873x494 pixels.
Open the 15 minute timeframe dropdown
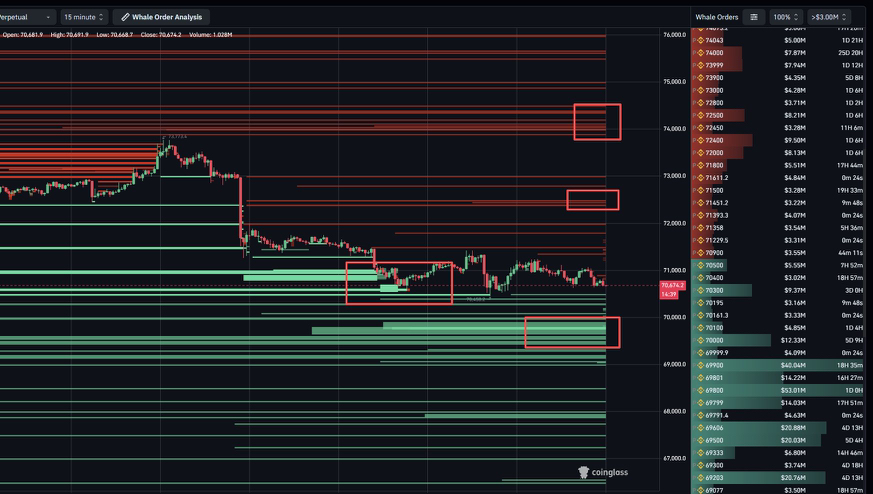coord(84,17)
